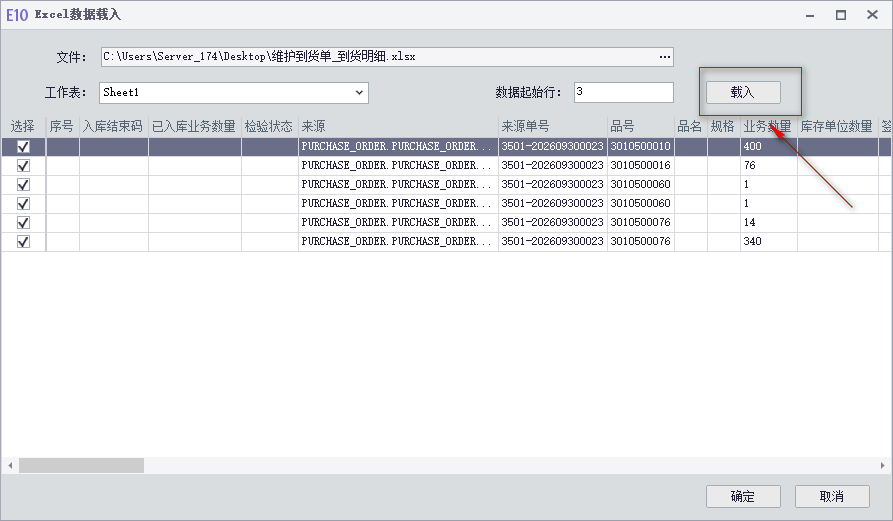Click the 品名 column header
The height and width of the screenshot is (521, 893).
tap(690, 126)
